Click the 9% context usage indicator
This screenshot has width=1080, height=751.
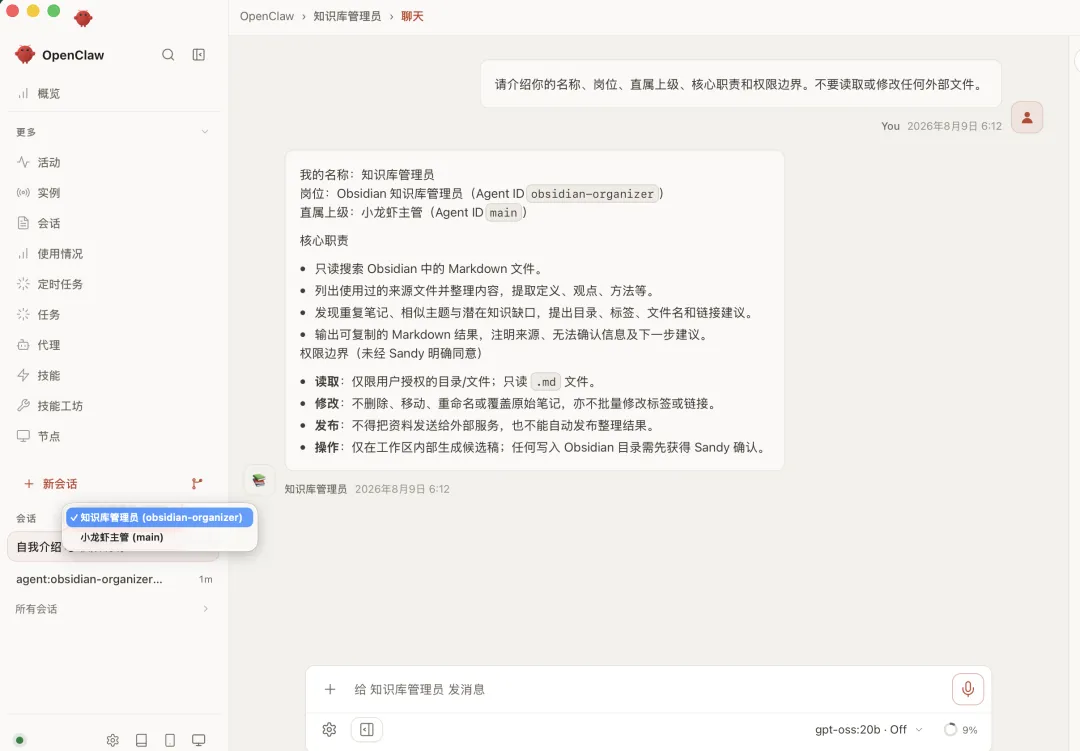(961, 730)
